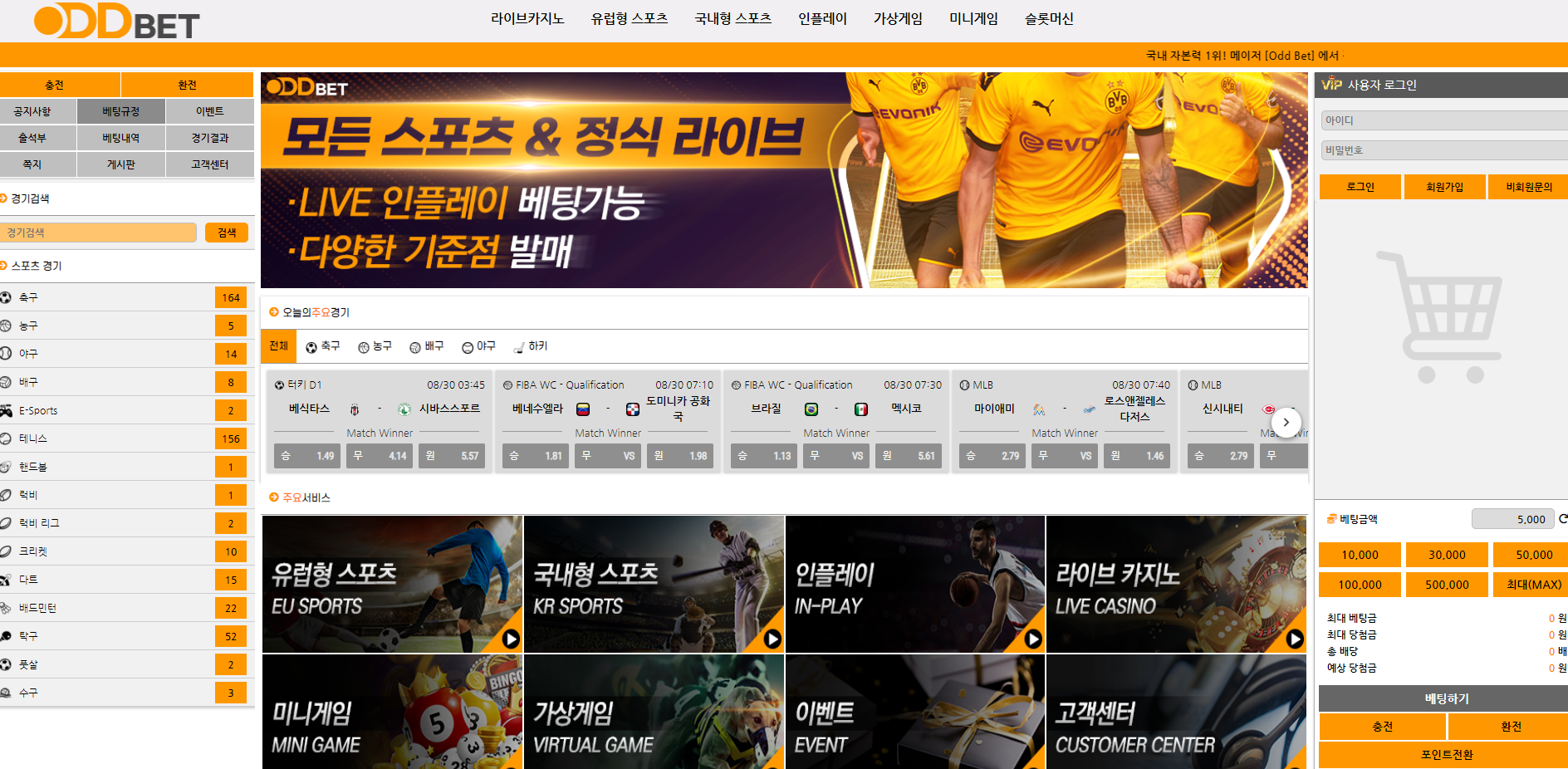Click the 회원가입 sign-up button
The width and height of the screenshot is (1568, 769).
1445,187
